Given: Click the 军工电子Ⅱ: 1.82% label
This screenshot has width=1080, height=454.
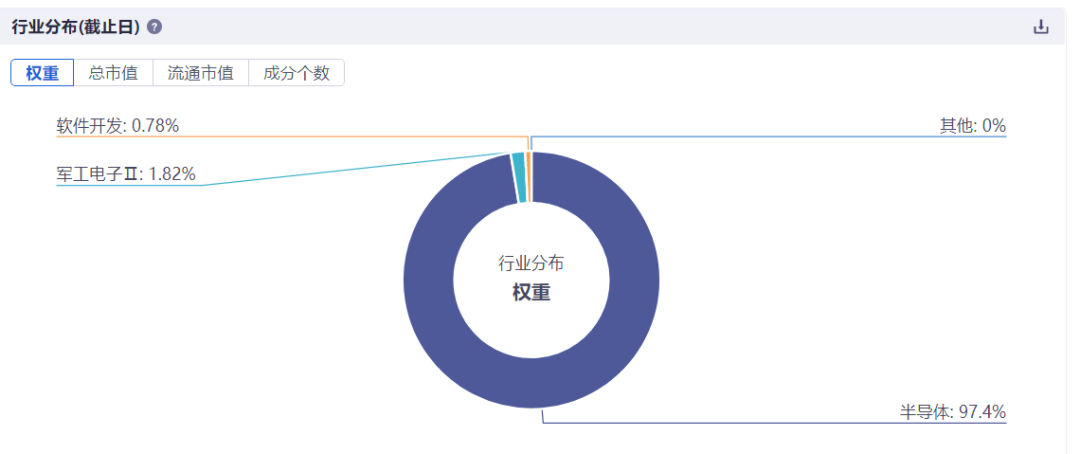Looking at the screenshot, I should [x=126, y=174].
